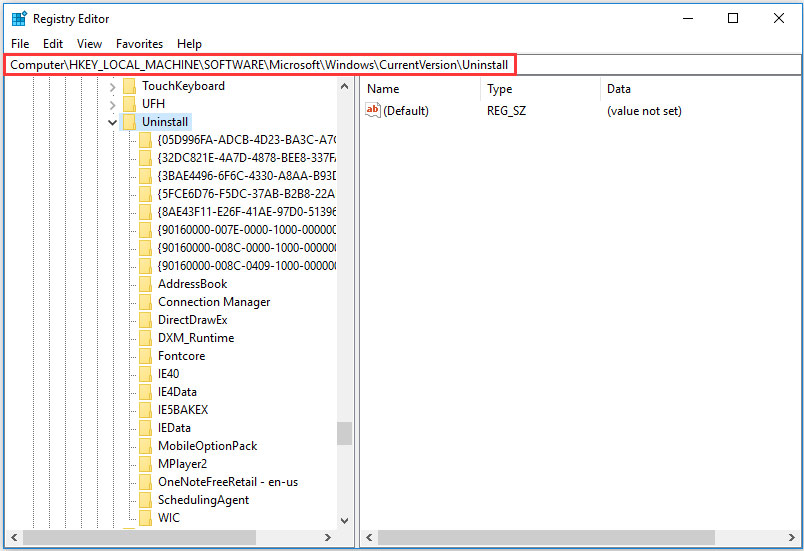
Task: Click folder icon of {90160000-007E key
Action: coord(146,230)
